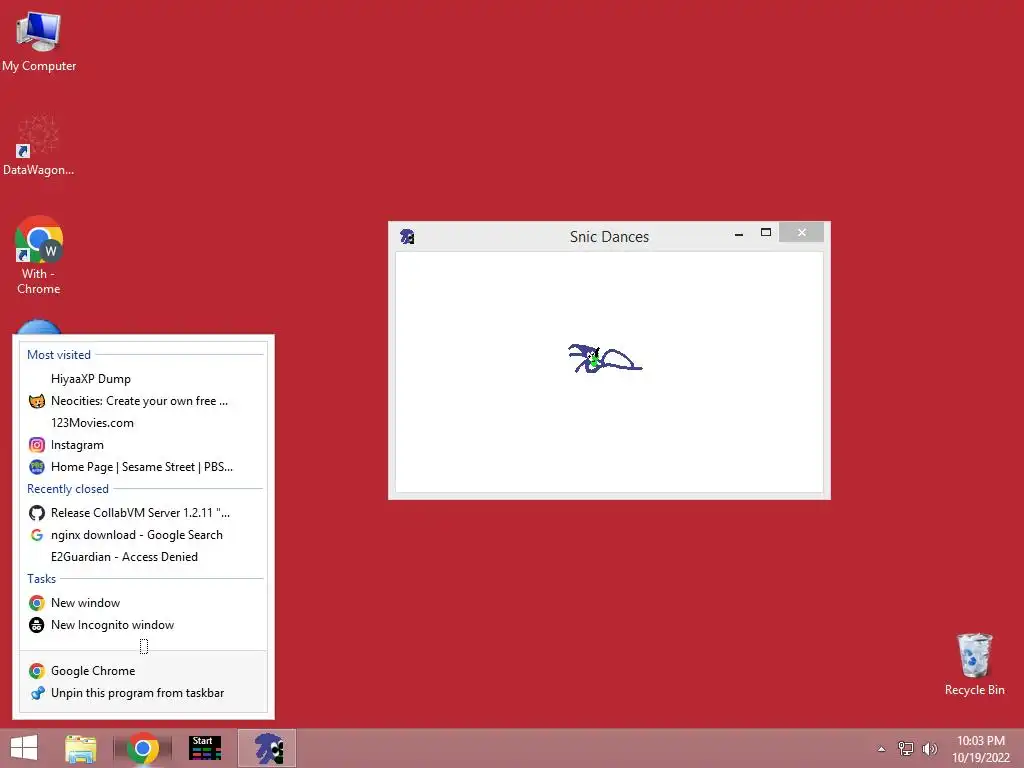The image size is (1024, 768).
Task: Close the Snic Dances window
Action: tap(801, 232)
